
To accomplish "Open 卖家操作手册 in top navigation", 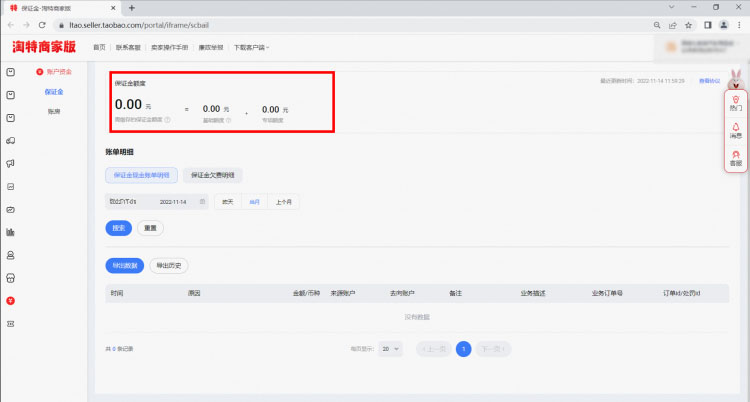I will 169,47.
